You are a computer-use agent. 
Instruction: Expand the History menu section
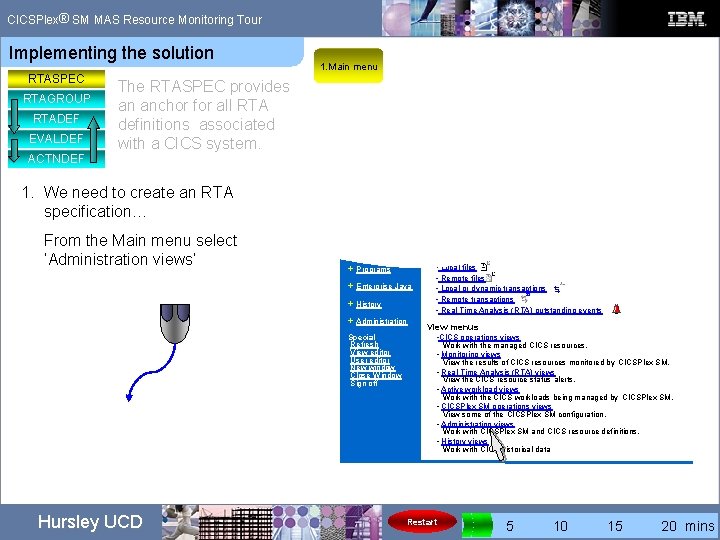click(x=350, y=304)
